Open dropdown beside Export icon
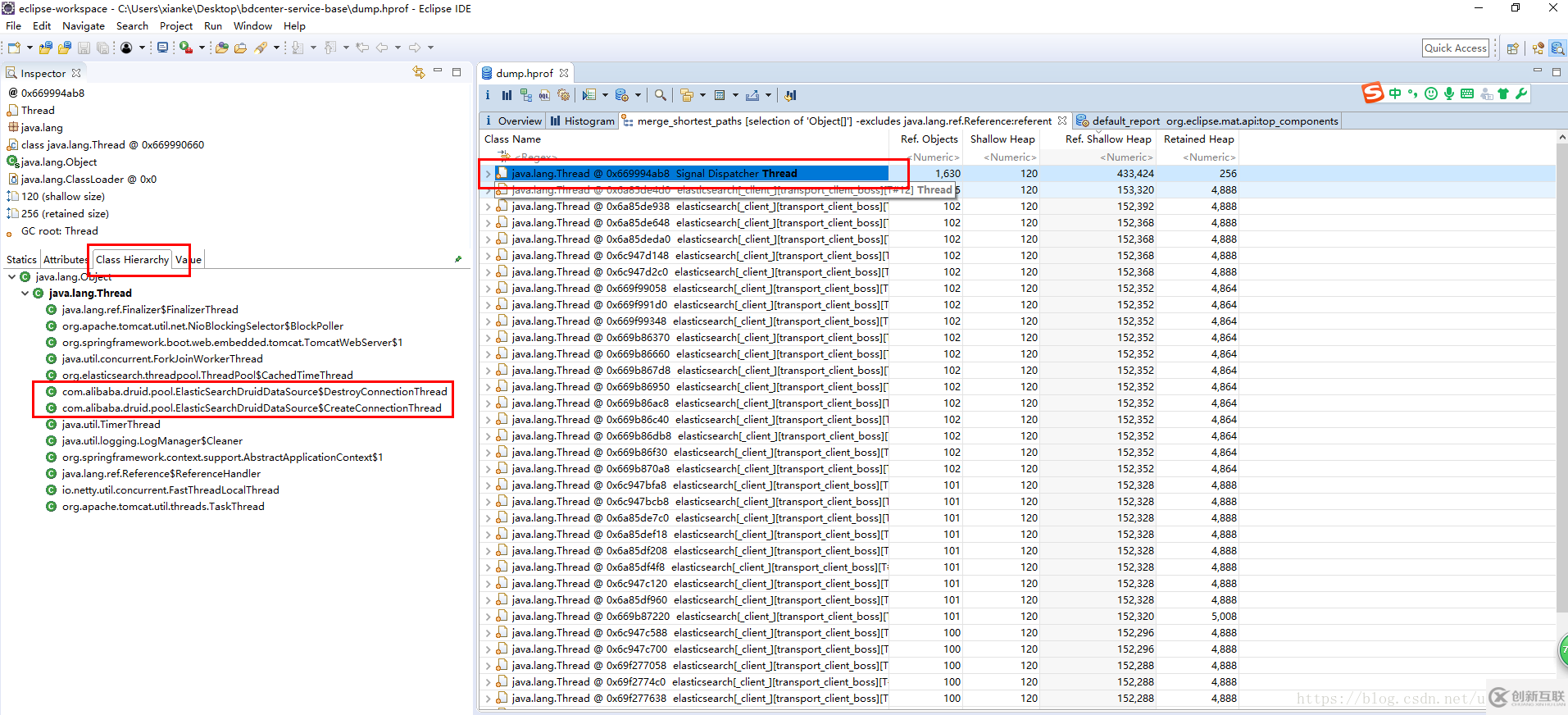Screen dimensions: 1568x715 (768, 95)
